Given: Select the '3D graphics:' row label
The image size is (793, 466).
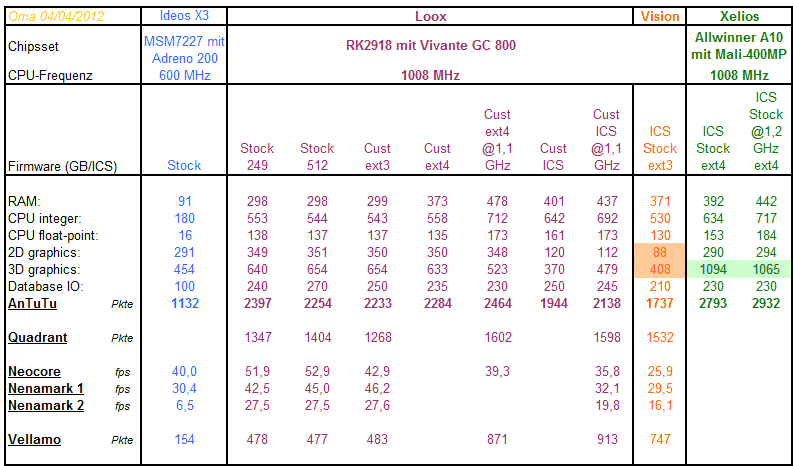Looking at the screenshot, I should pos(44,270).
